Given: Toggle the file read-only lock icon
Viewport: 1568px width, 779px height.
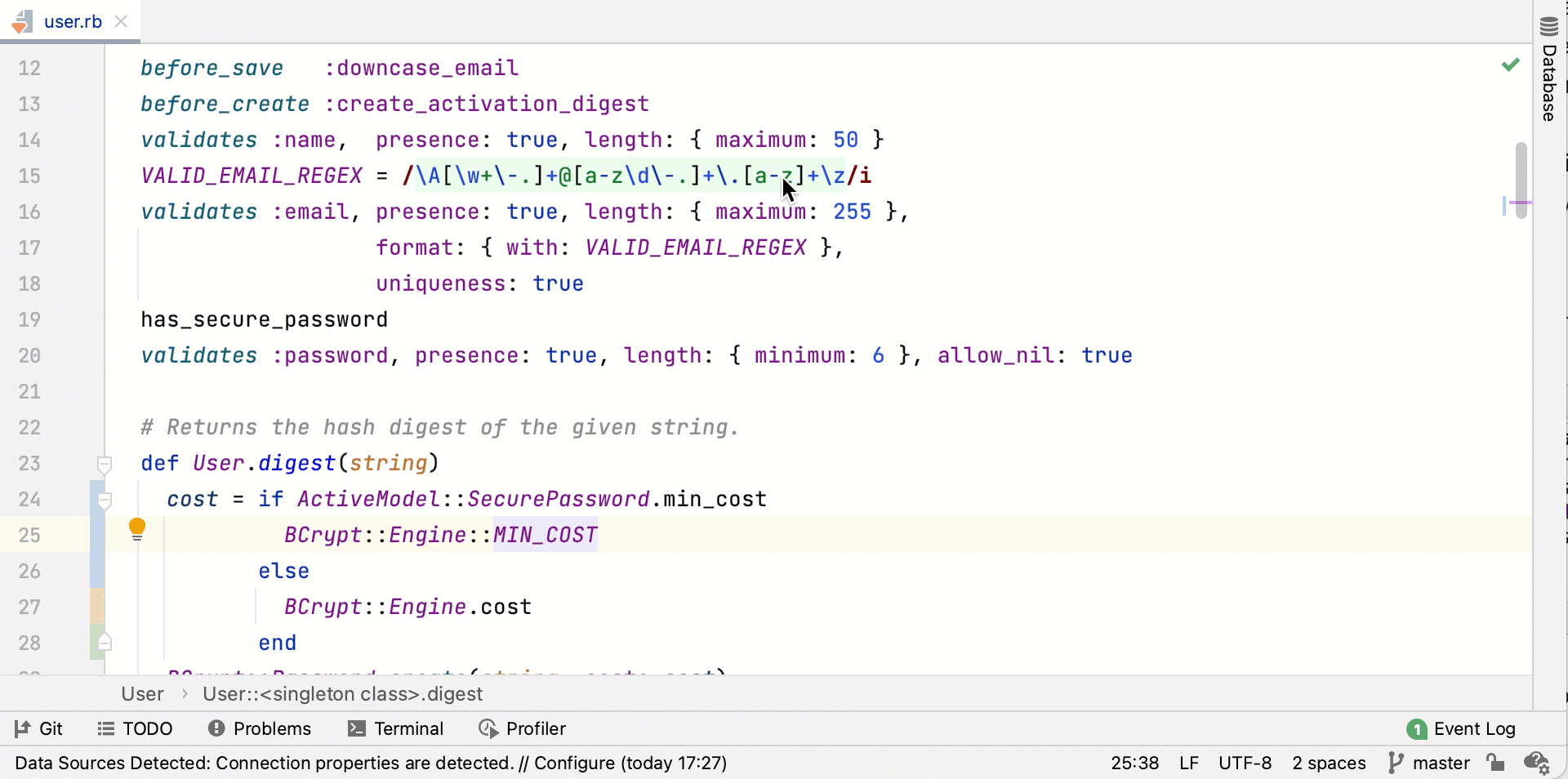Looking at the screenshot, I should [1496, 763].
